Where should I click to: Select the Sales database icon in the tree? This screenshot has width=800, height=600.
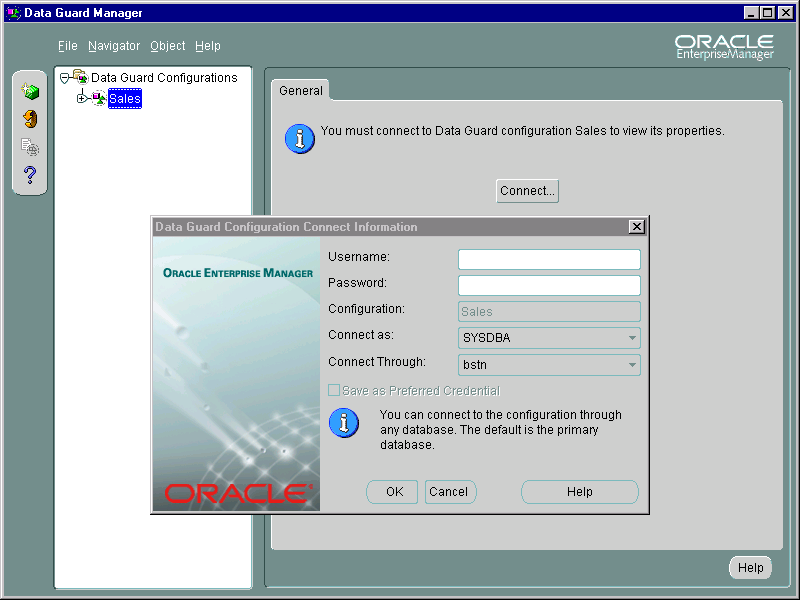[98, 98]
